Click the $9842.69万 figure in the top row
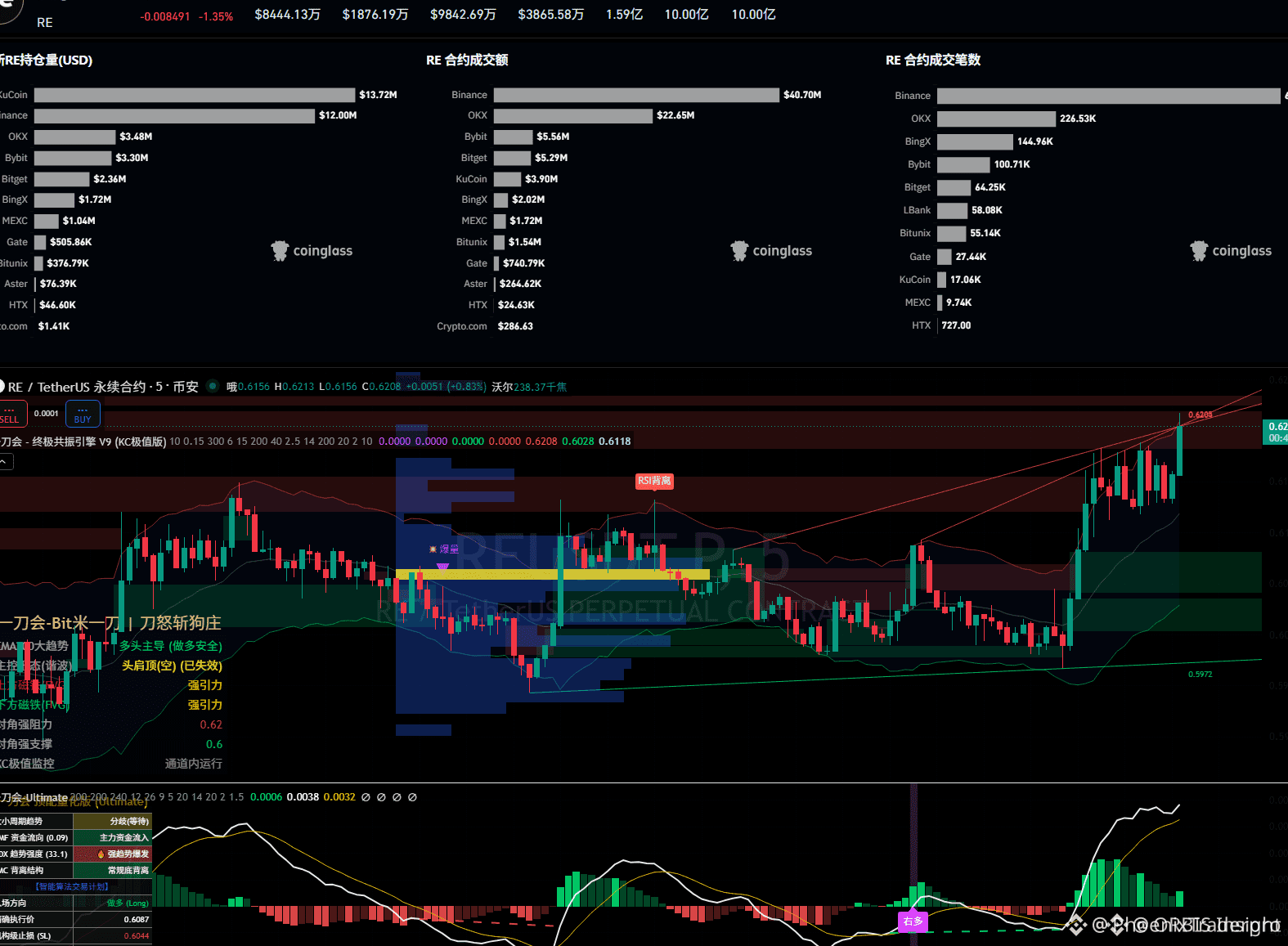1288x946 pixels. pos(464,15)
